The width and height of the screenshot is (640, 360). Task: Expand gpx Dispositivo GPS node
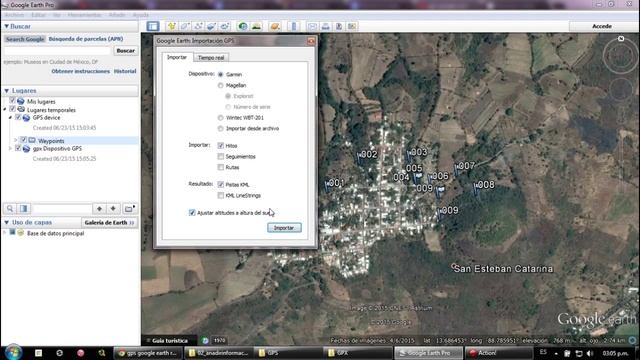(x=11, y=149)
